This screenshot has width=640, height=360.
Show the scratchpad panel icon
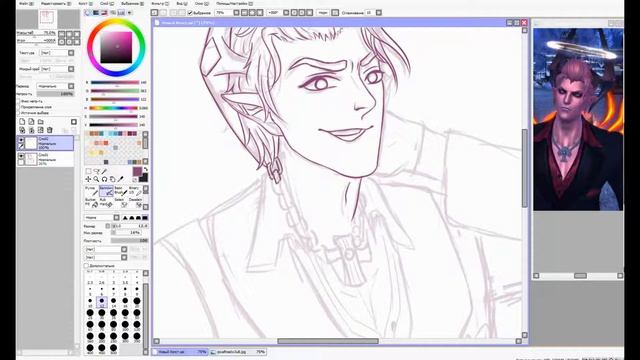click(130, 13)
